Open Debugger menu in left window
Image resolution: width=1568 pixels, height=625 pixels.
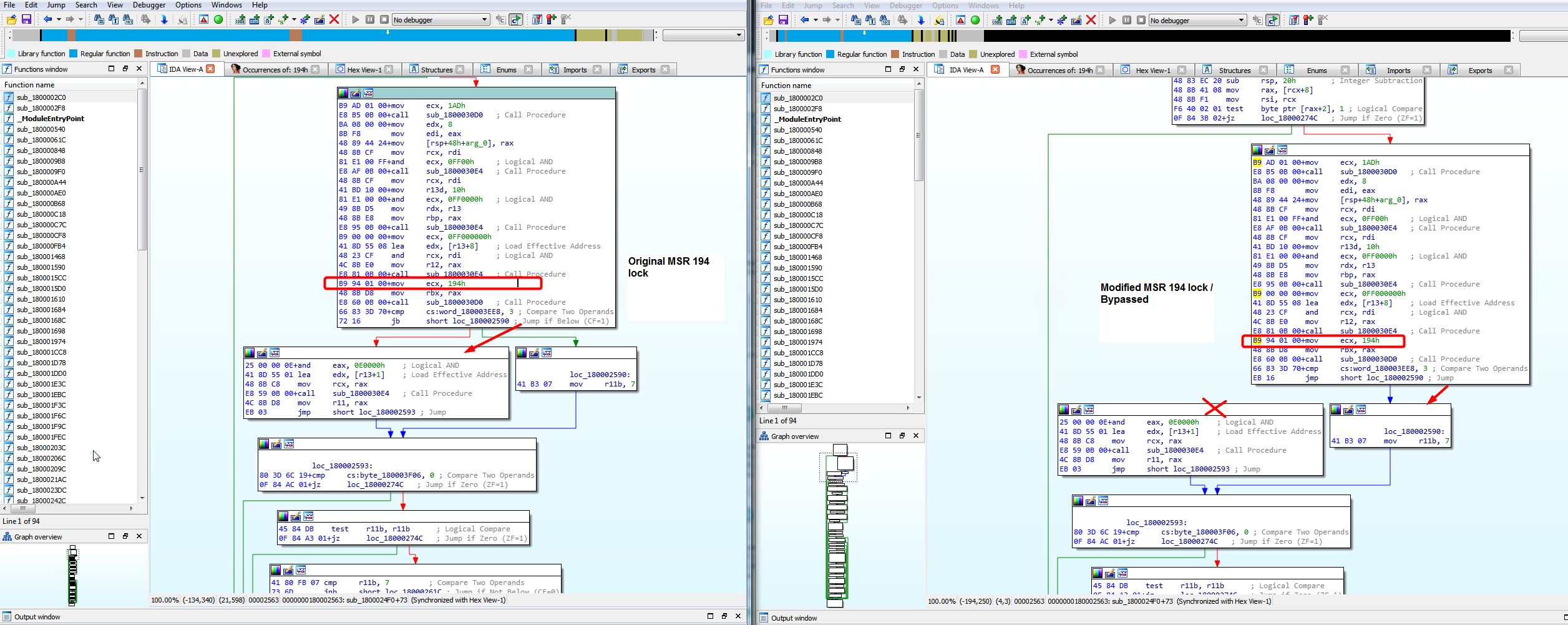coord(149,5)
